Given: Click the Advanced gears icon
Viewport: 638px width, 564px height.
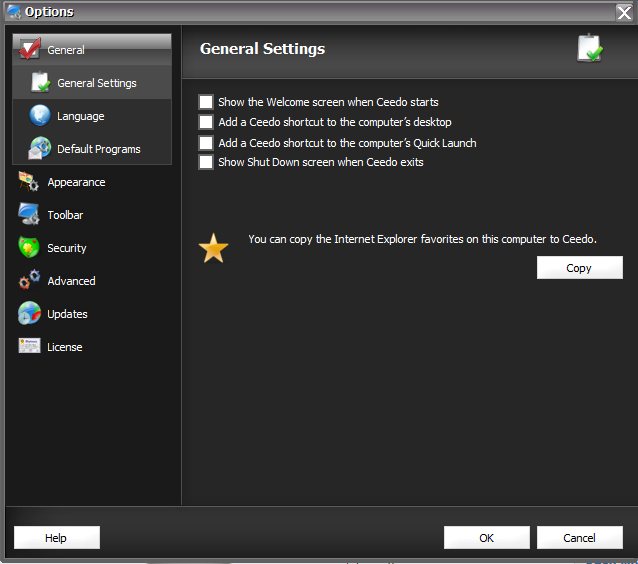Looking at the screenshot, I should (x=29, y=281).
